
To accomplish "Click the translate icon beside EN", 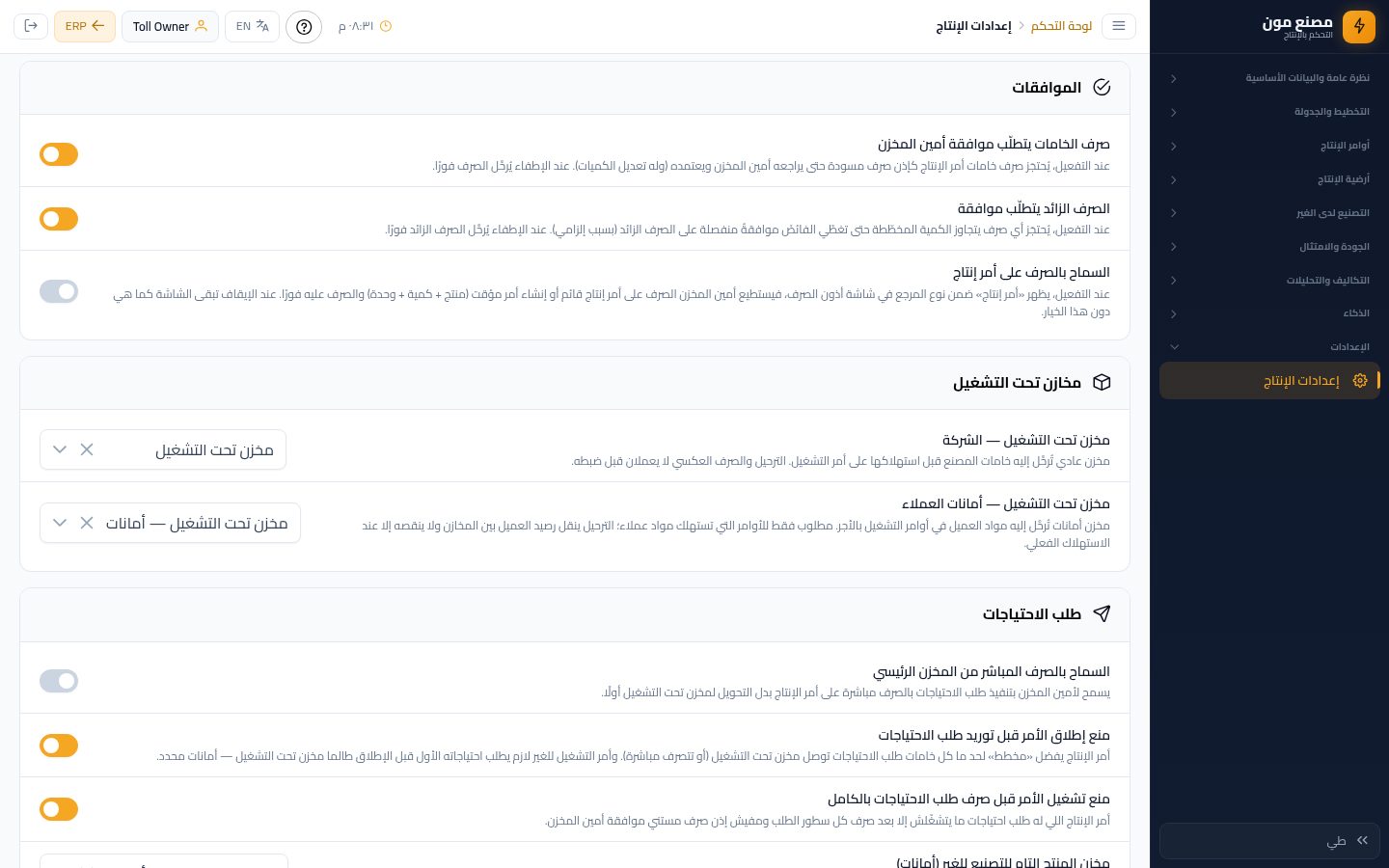I will pyautogui.click(x=262, y=26).
